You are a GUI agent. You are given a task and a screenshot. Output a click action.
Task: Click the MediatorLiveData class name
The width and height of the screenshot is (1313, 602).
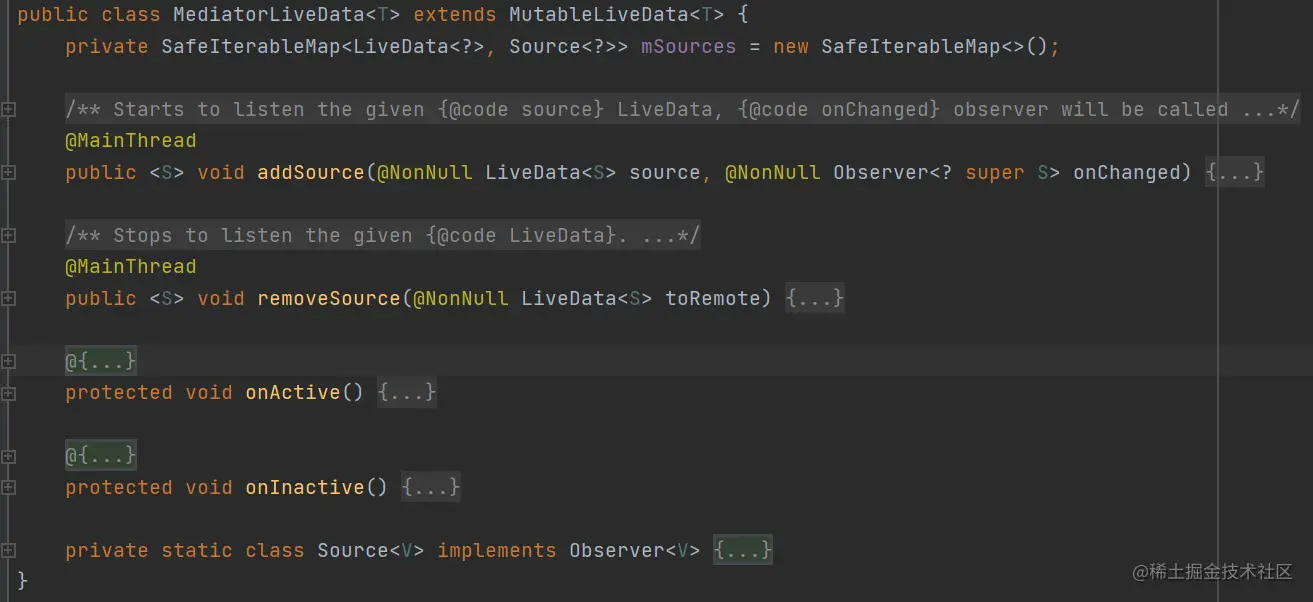coord(270,16)
